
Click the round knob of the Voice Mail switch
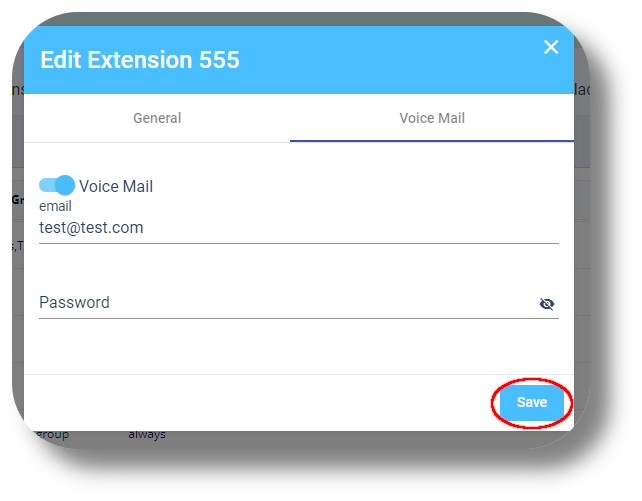point(65,185)
